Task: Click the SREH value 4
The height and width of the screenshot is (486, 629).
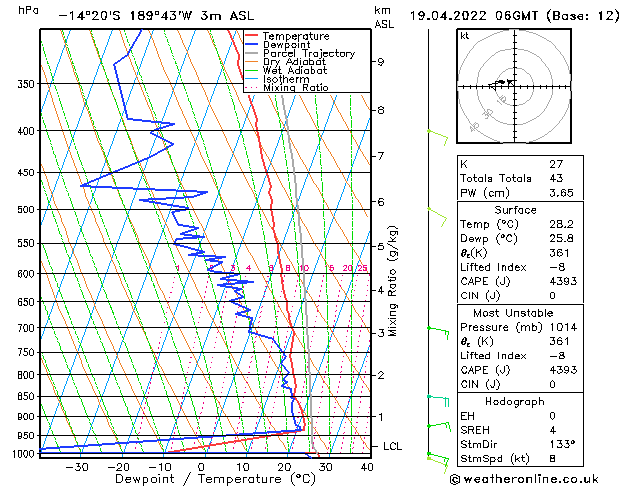Action: tap(553, 430)
